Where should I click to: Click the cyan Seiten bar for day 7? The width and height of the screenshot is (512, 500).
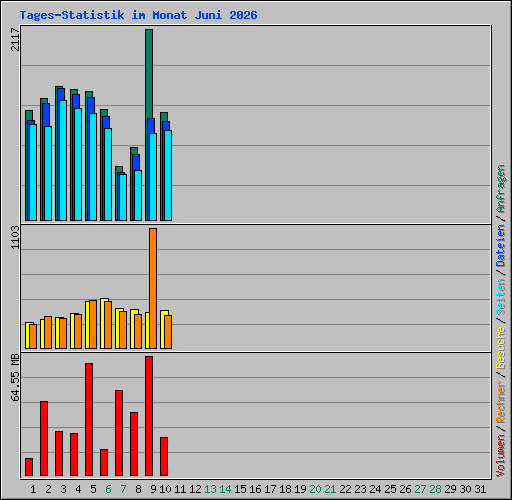click(123, 197)
